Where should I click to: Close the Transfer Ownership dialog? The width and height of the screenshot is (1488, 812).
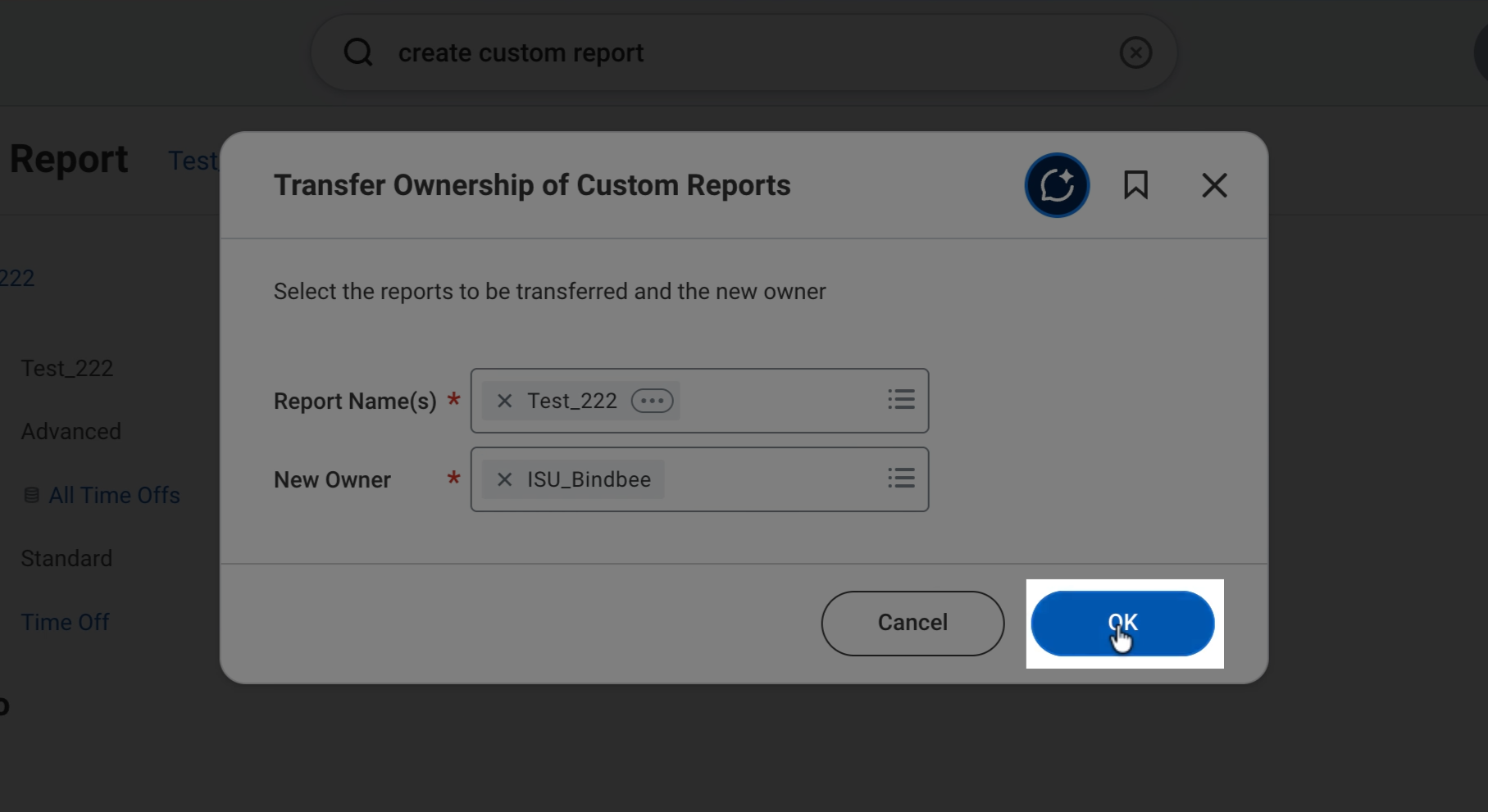point(1214,185)
